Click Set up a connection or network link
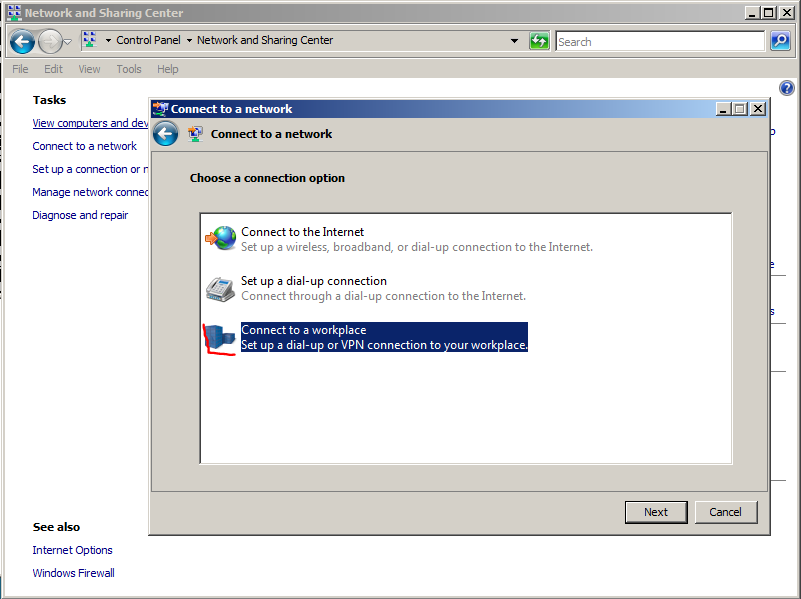 [90, 169]
